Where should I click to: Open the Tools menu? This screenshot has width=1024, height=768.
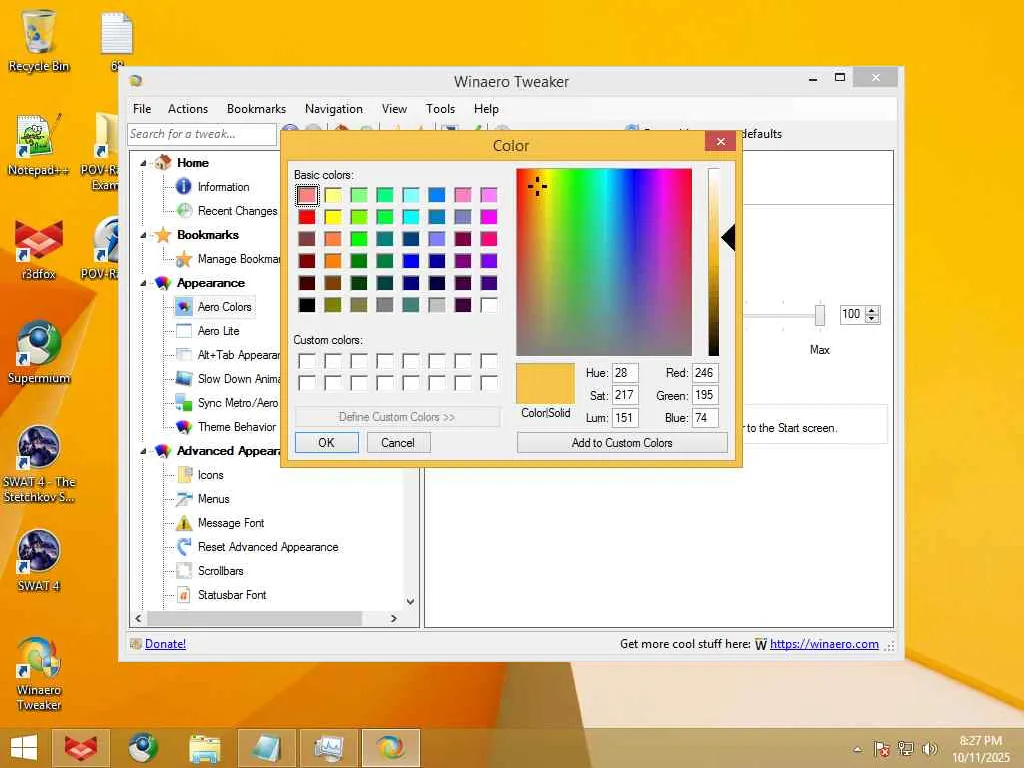440,109
